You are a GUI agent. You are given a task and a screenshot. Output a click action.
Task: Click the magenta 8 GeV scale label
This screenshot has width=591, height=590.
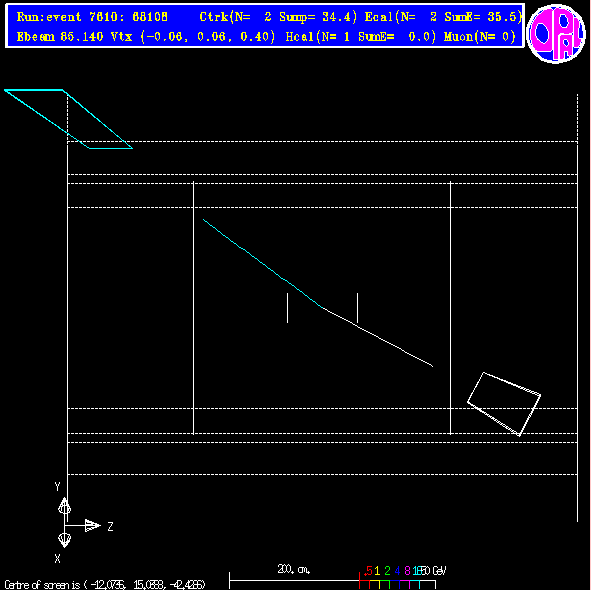point(407,570)
